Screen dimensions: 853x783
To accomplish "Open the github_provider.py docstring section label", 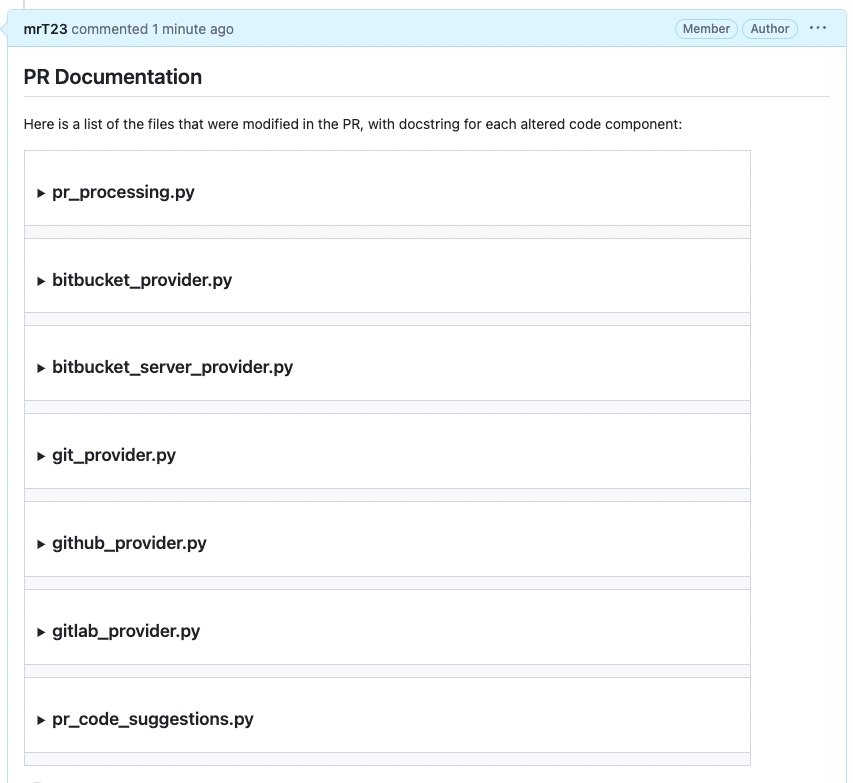I will (129, 543).
